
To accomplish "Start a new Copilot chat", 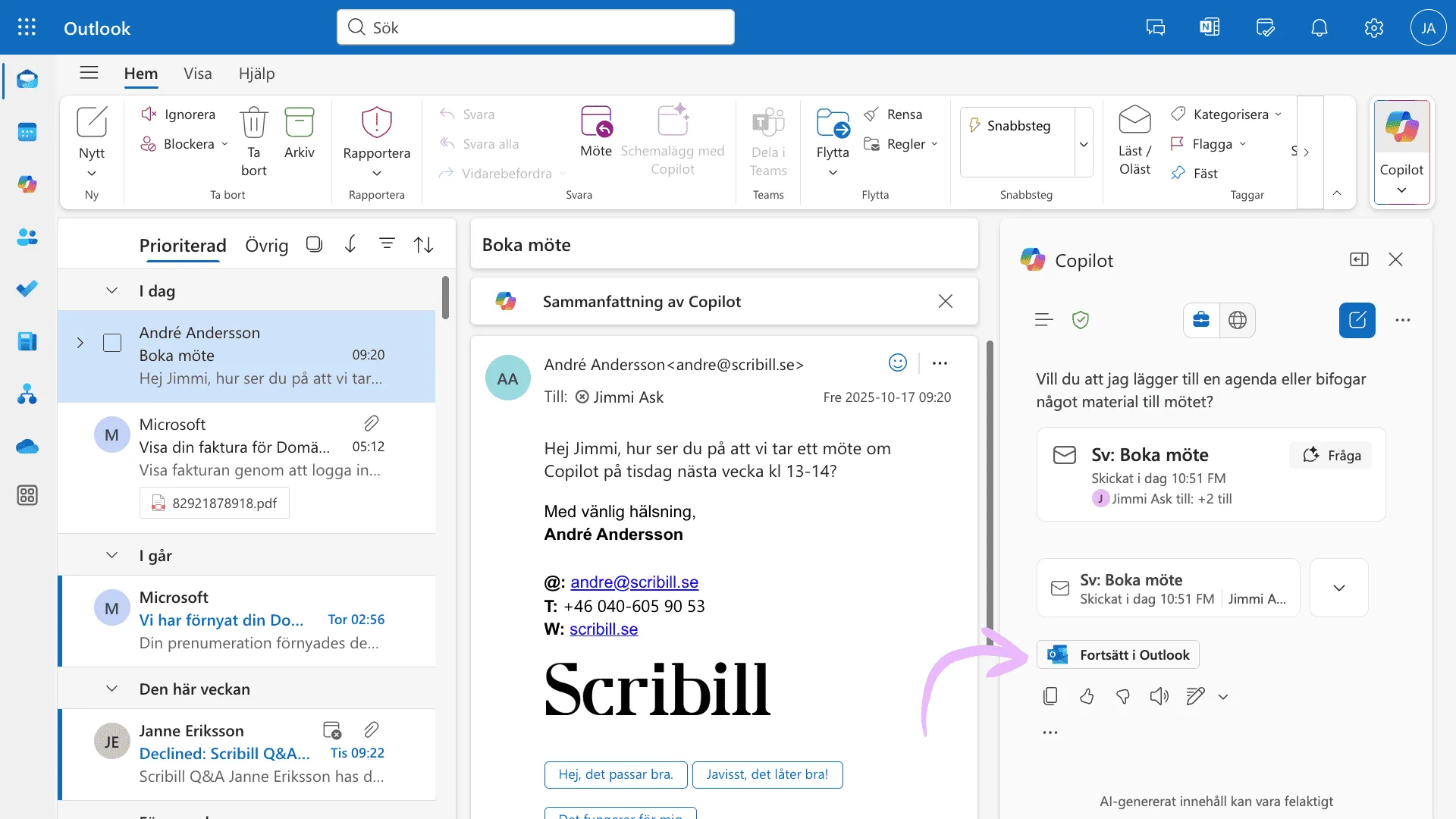I will pyautogui.click(x=1357, y=320).
